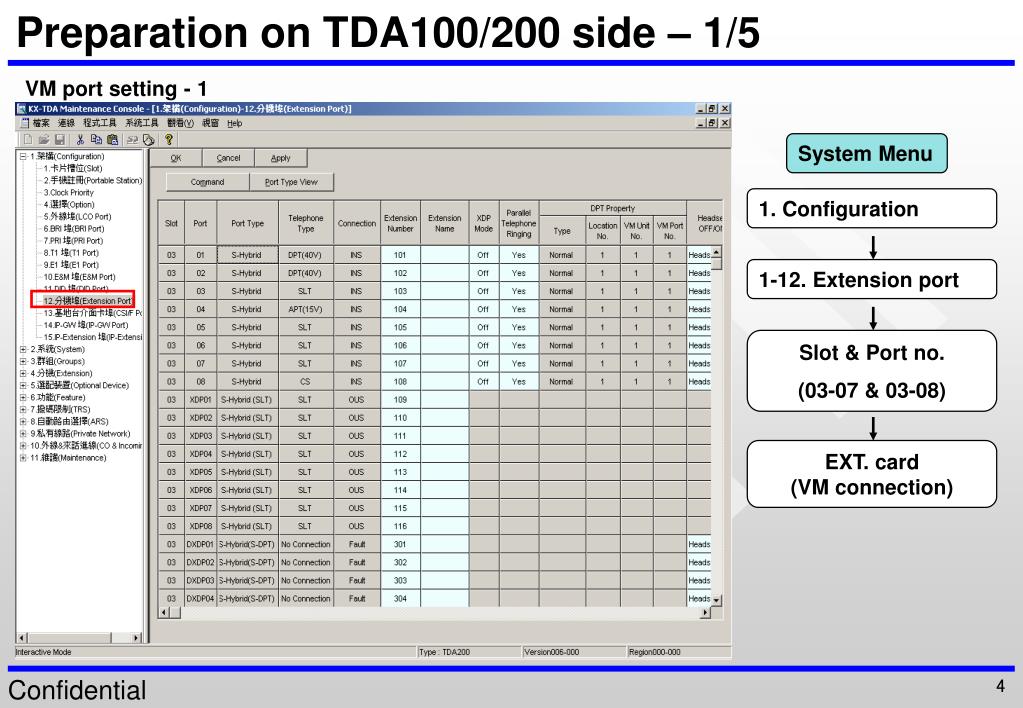Click the Parallel Telephone Ringing Yes cell for port 08
The width and height of the screenshot is (1023, 708).
pos(519,382)
